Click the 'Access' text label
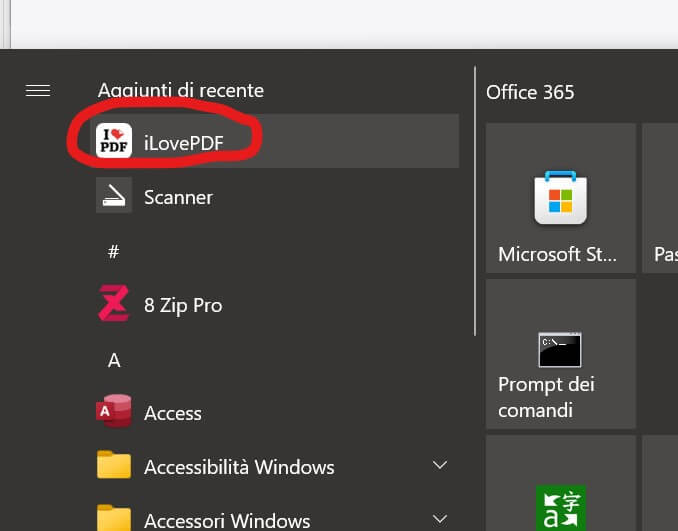The height and width of the screenshot is (531, 678). pos(173,413)
